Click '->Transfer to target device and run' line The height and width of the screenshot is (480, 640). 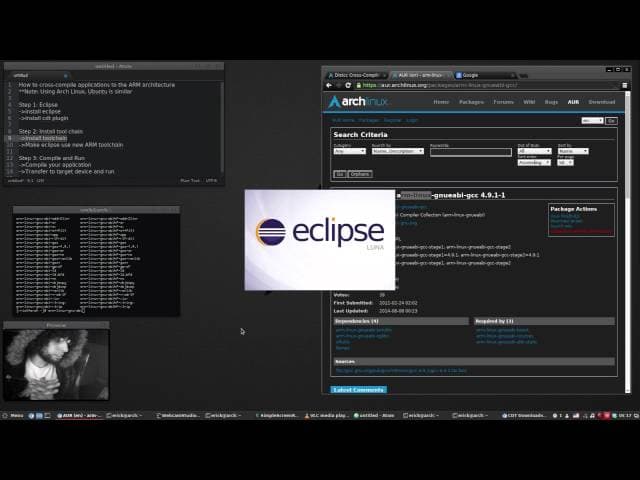(x=66, y=171)
